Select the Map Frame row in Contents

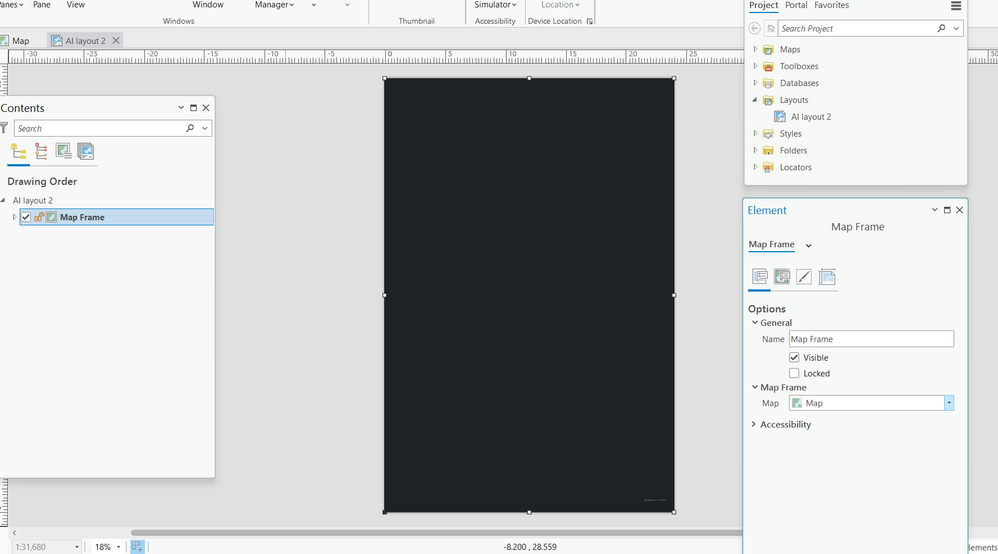[116, 217]
